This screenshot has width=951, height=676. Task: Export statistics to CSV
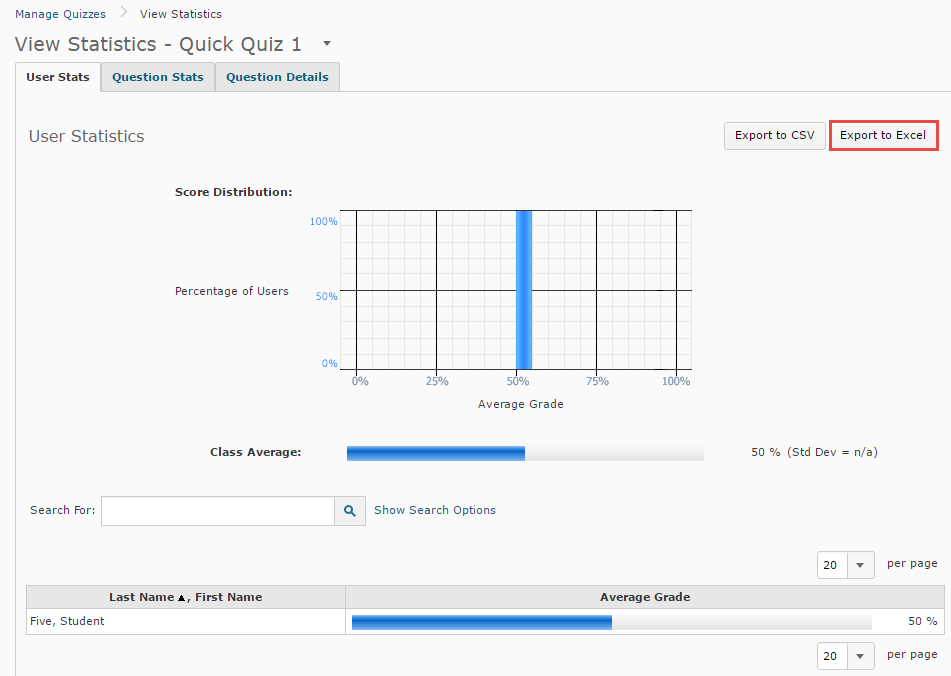click(x=775, y=135)
